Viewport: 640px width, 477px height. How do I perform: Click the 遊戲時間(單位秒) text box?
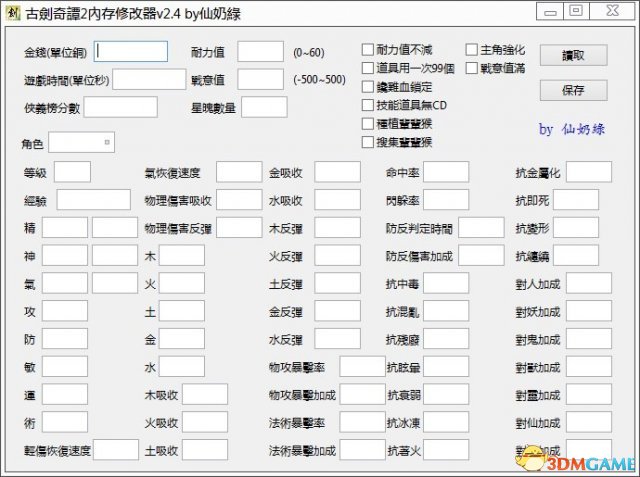[x=148, y=79]
